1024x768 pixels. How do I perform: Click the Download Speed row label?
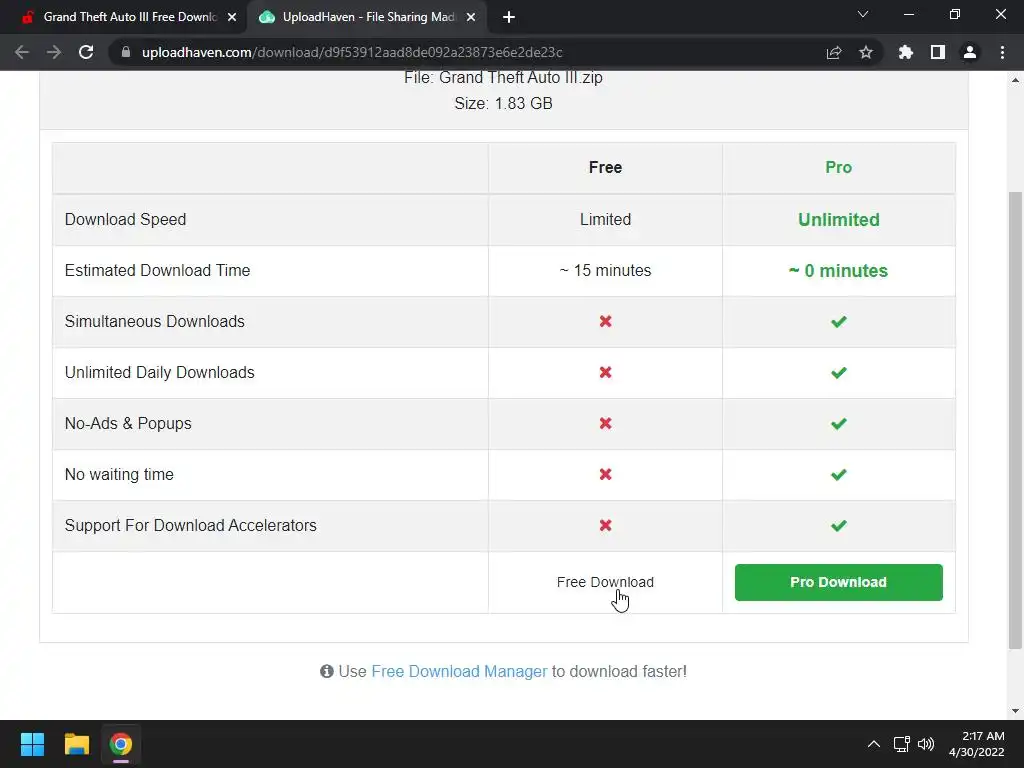pos(125,219)
